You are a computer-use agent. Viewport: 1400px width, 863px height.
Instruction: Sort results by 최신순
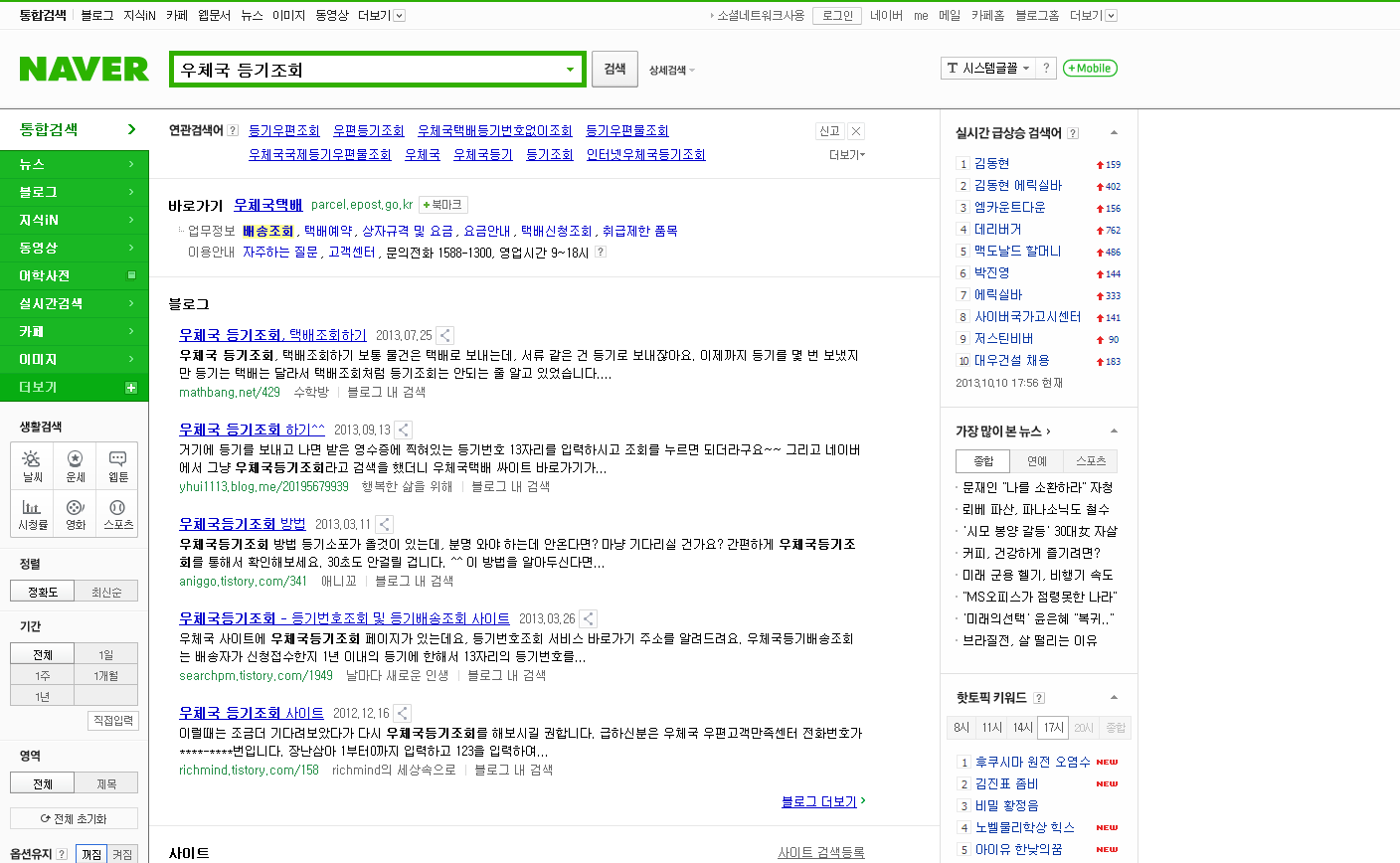[x=106, y=592]
